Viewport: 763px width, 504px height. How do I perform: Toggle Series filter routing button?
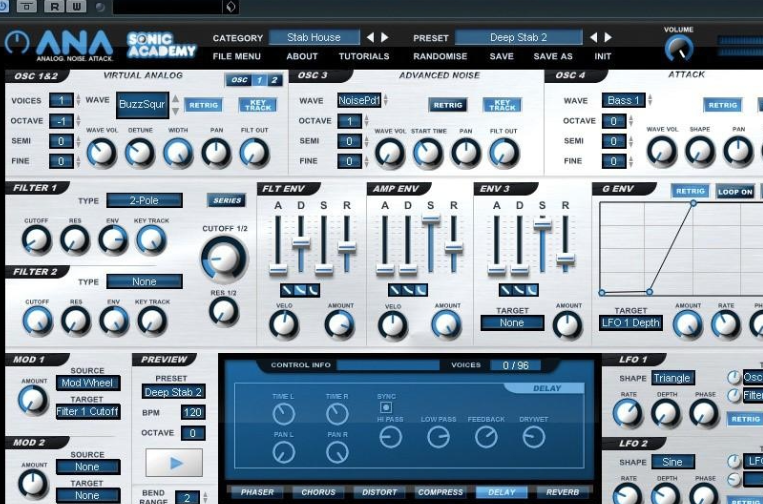pyautogui.click(x=227, y=200)
